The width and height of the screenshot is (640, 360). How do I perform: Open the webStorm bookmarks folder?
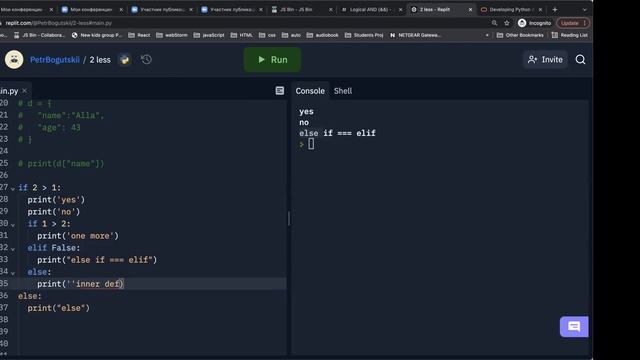(x=172, y=35)
